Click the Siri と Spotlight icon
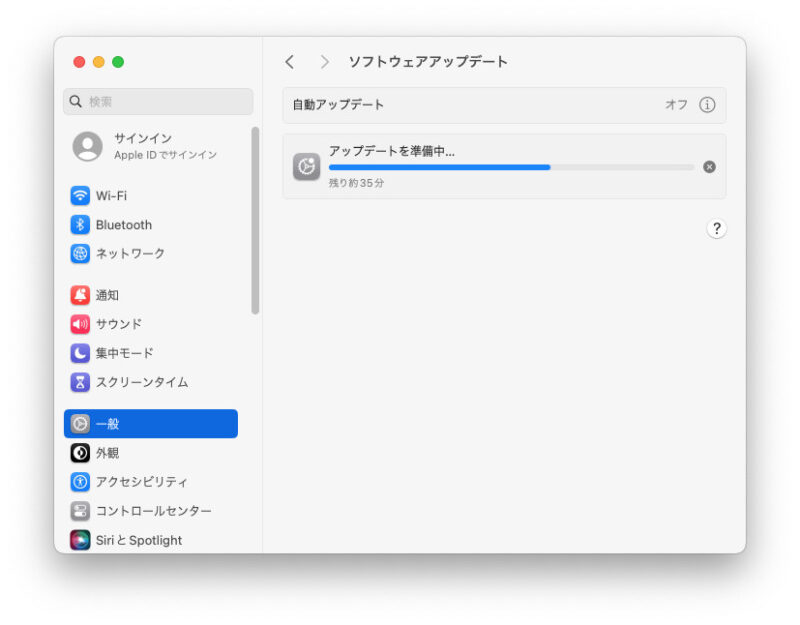 coord(80,540)
